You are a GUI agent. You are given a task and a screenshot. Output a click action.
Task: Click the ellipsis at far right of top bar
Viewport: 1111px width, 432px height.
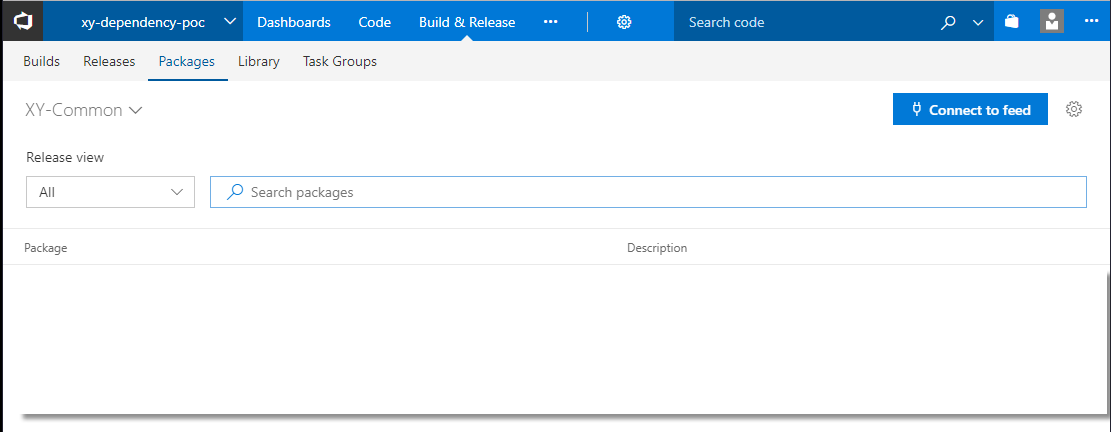pos(1091,22)
